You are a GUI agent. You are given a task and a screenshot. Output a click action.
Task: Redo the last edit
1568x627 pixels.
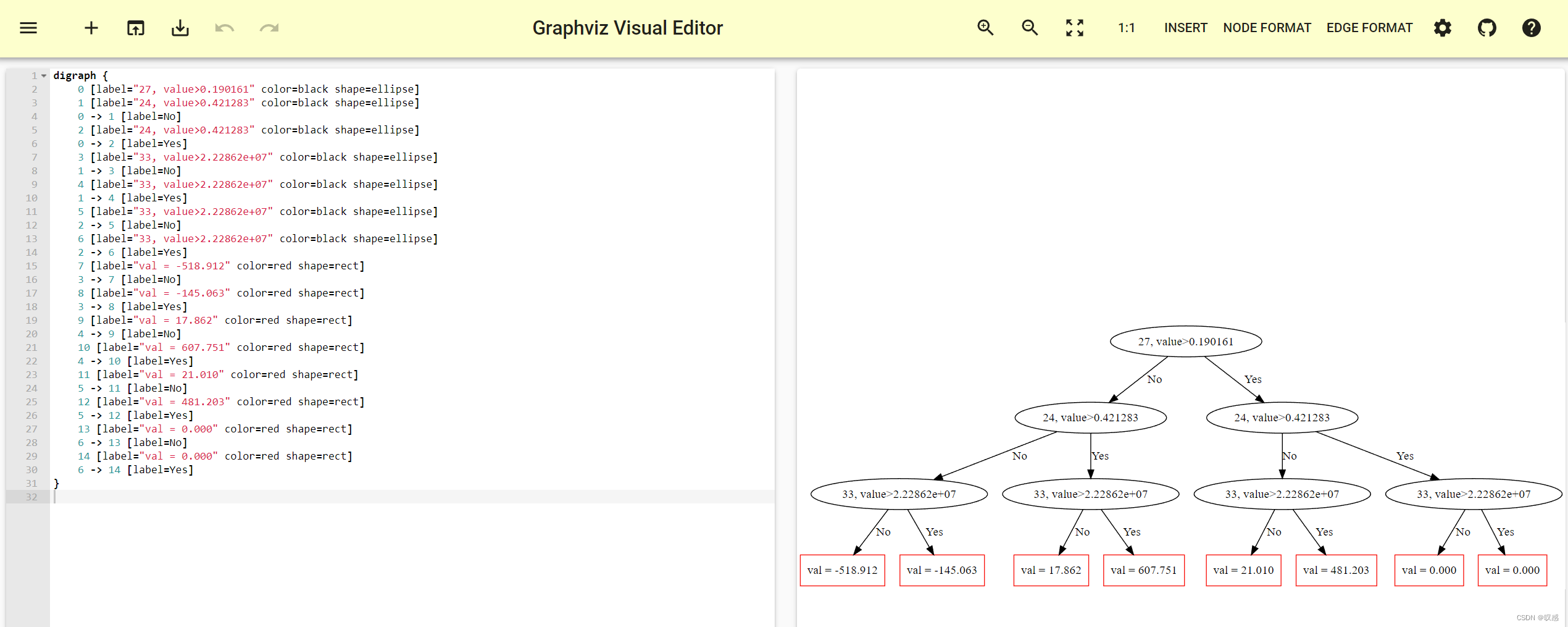click(269, 28)
